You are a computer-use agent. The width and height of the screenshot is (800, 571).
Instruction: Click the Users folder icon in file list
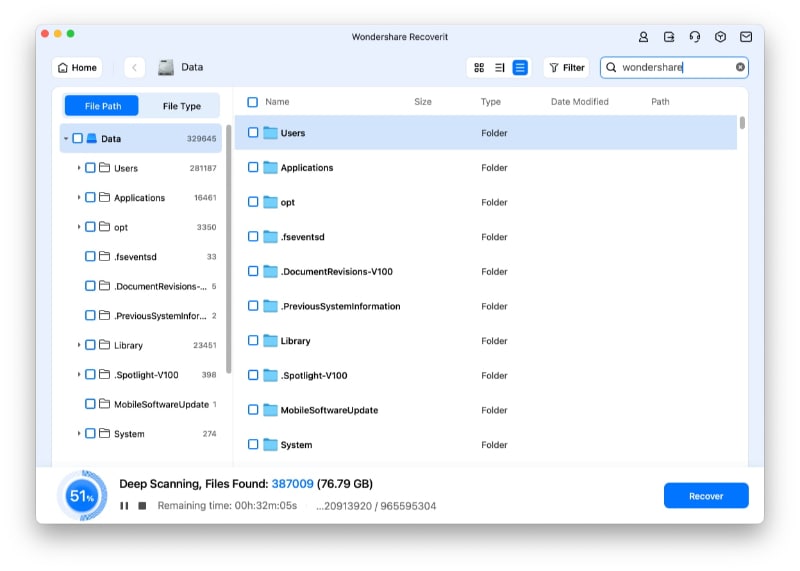270,133
